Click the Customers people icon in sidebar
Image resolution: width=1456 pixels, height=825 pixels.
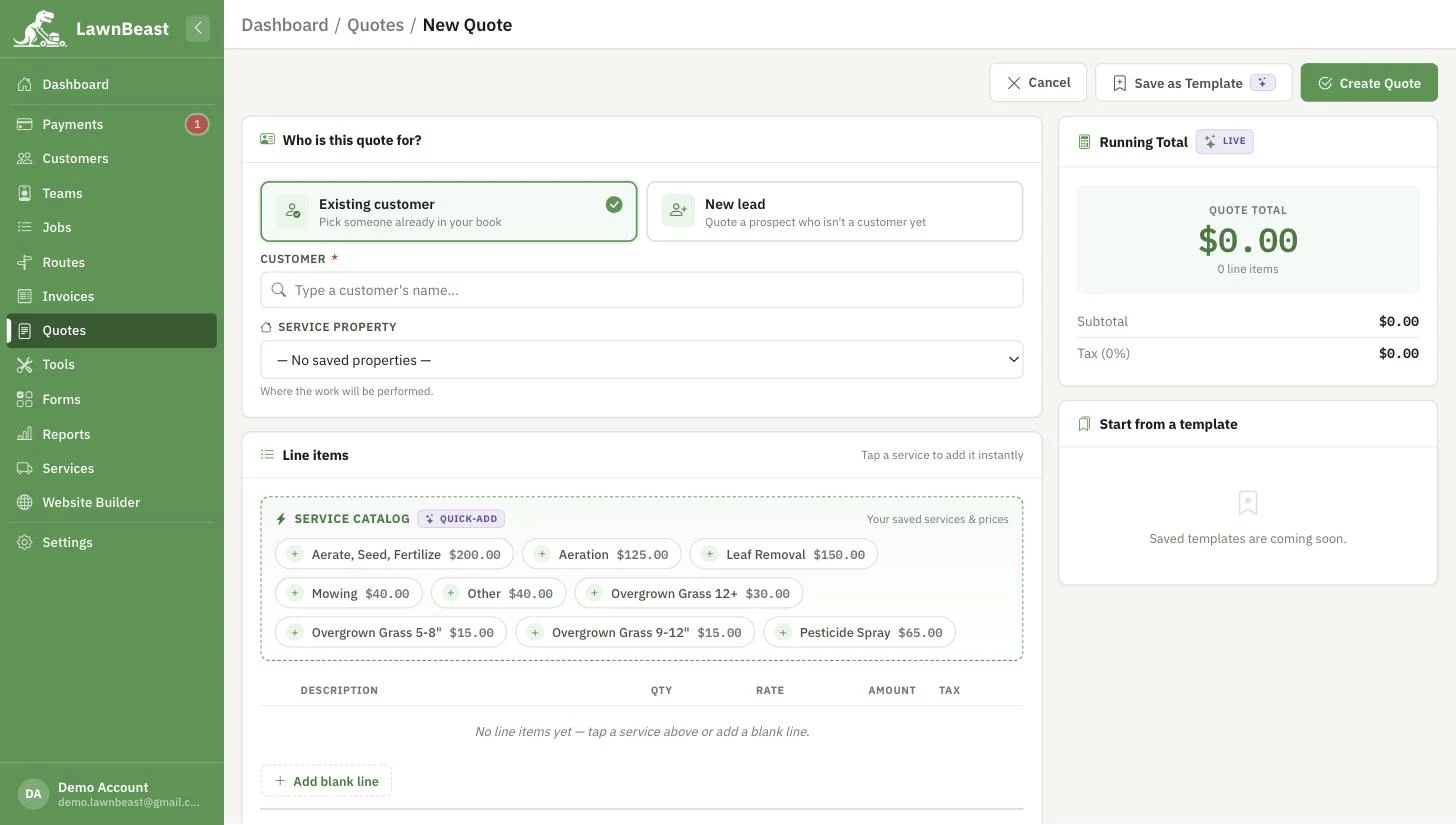click(25, 158)
